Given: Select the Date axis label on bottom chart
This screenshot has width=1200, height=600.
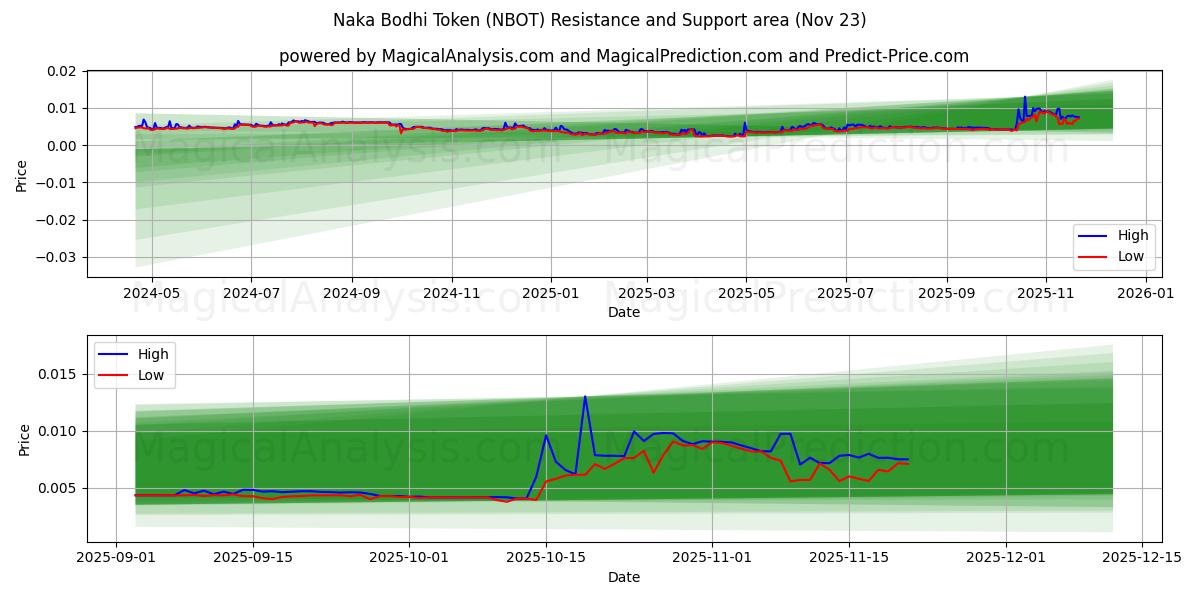Looking at the screenshot, I should 622,577.
